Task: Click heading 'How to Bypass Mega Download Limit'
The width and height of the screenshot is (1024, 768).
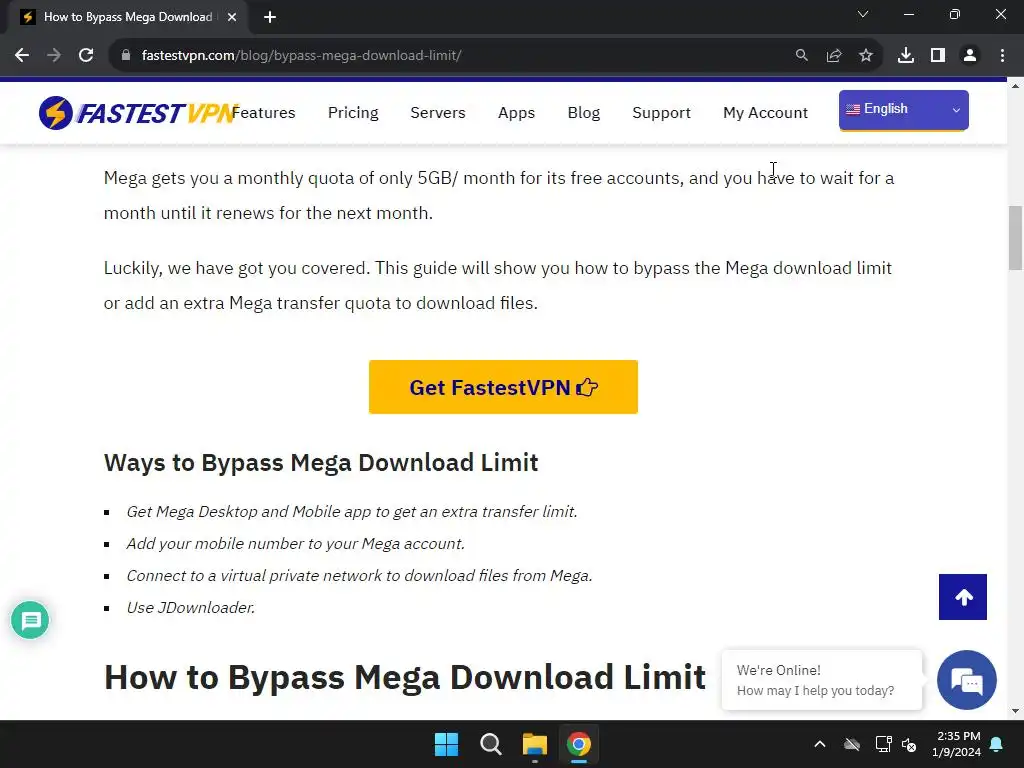Action: point(405,677)
